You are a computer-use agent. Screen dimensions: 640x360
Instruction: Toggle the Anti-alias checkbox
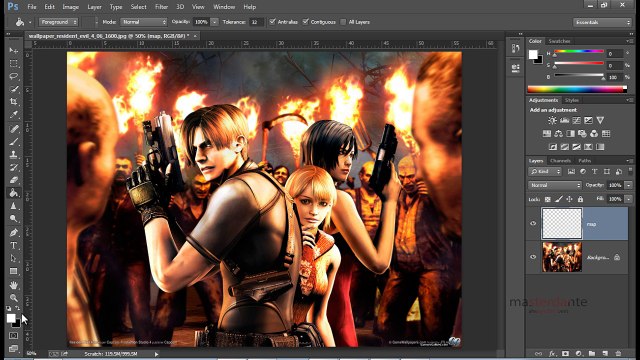[272, 22]
